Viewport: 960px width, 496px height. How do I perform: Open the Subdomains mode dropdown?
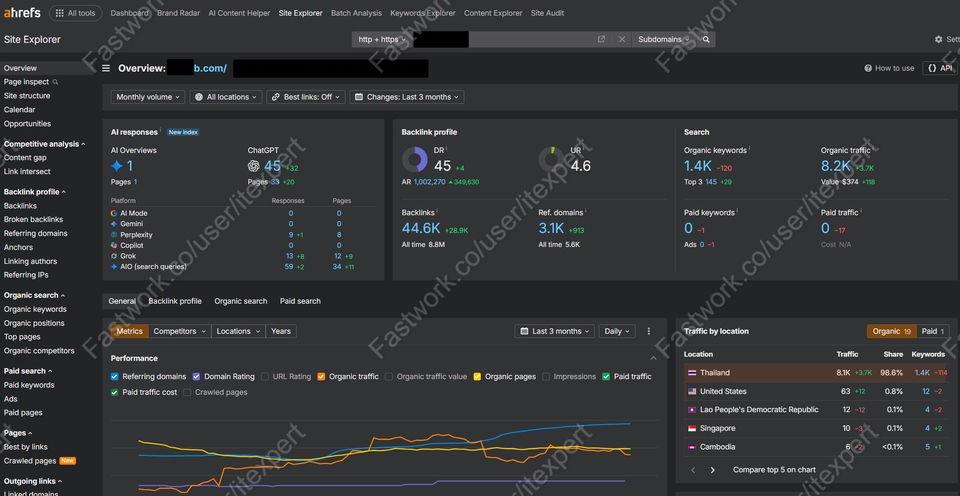pos(663,39)
